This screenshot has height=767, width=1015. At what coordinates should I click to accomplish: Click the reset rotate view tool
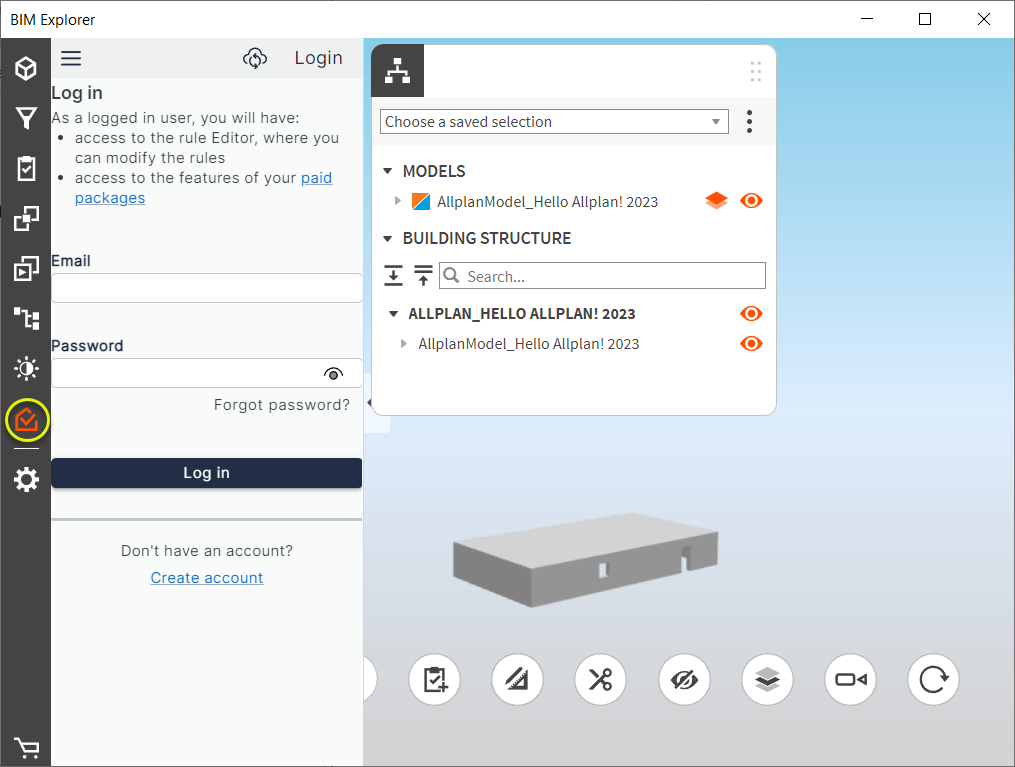tap(933, 679)
